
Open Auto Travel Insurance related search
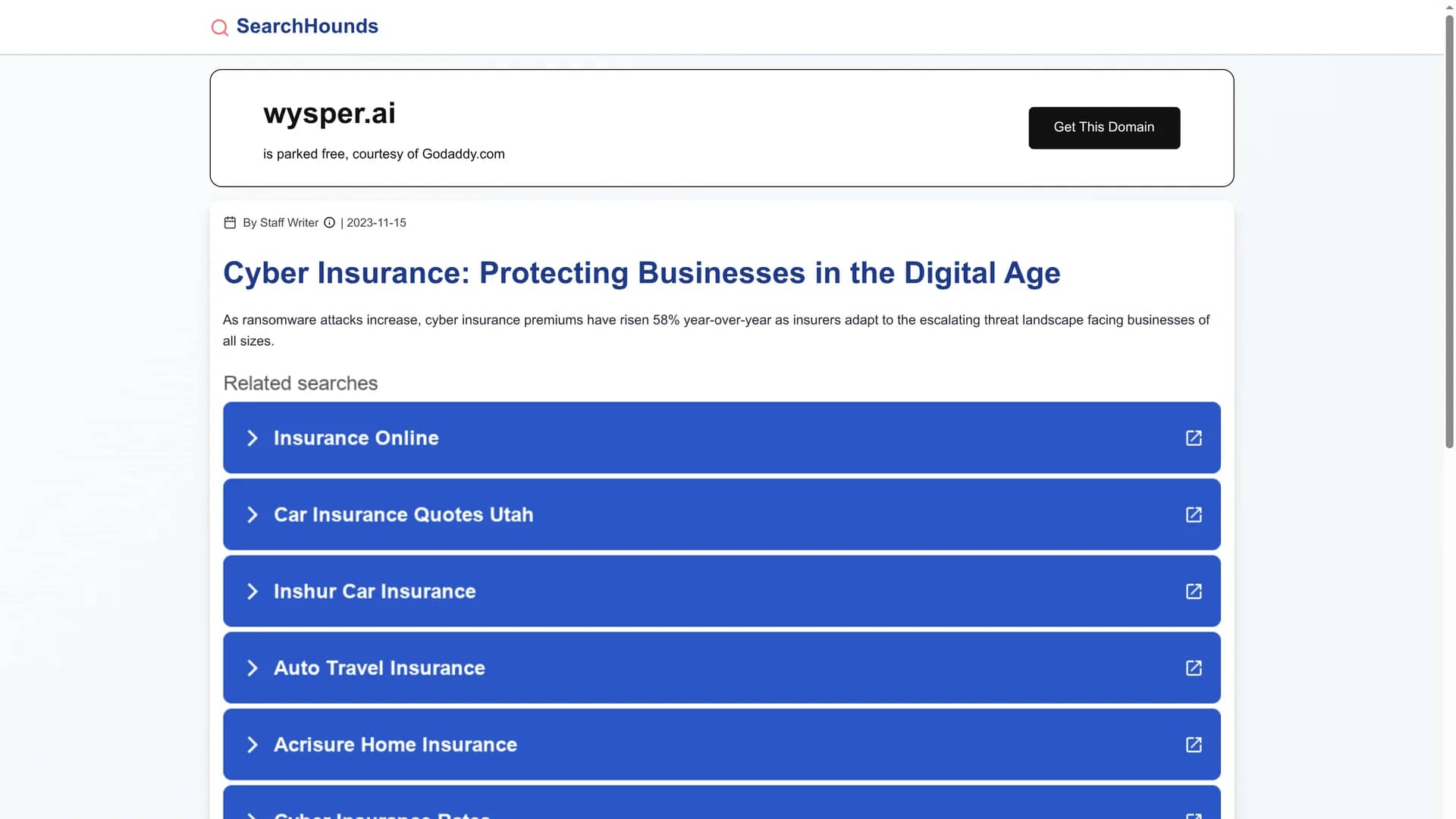click(x=721, y=667)
